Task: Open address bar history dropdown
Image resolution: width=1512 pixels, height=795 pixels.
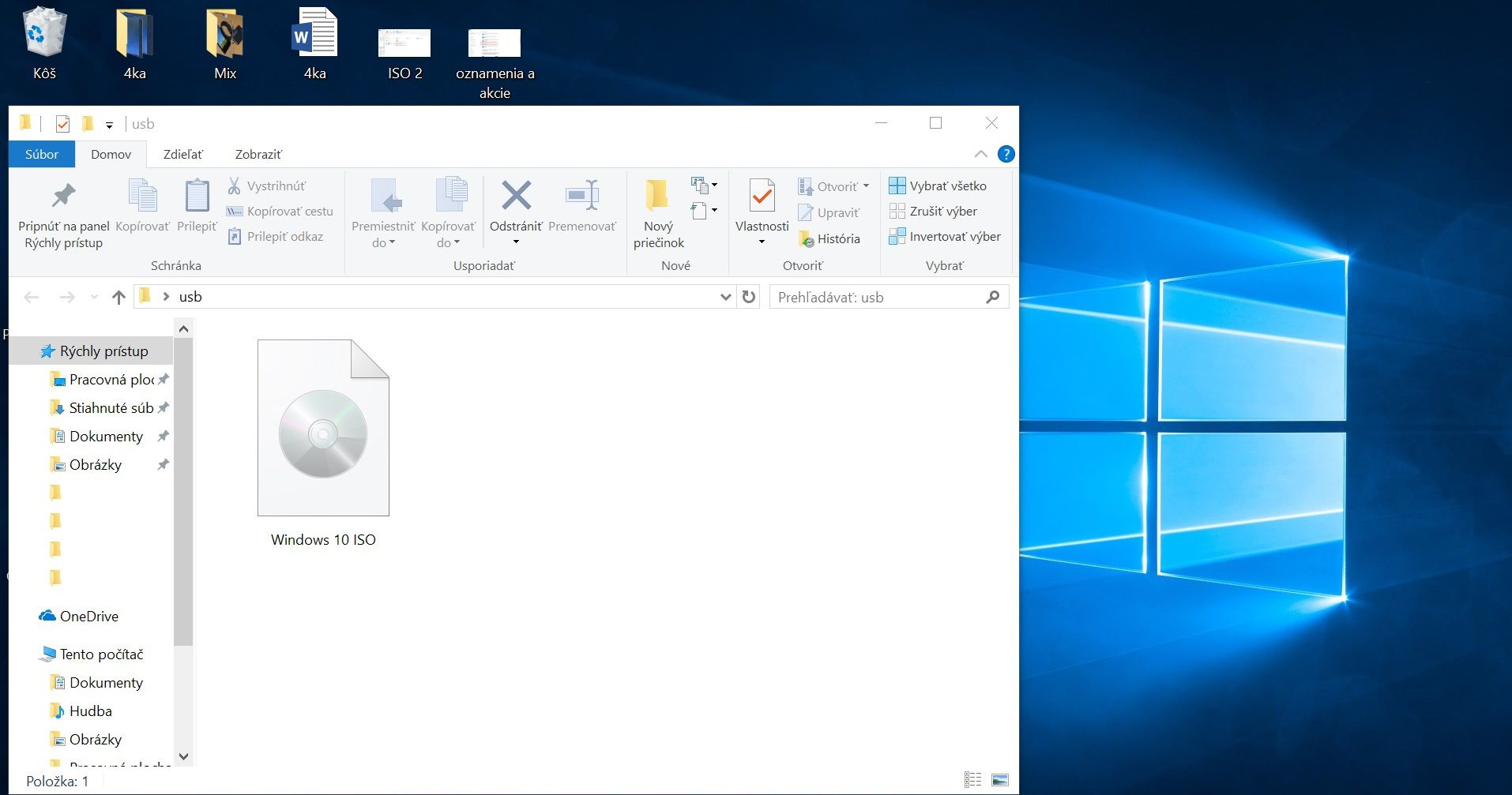Action: 726,297
